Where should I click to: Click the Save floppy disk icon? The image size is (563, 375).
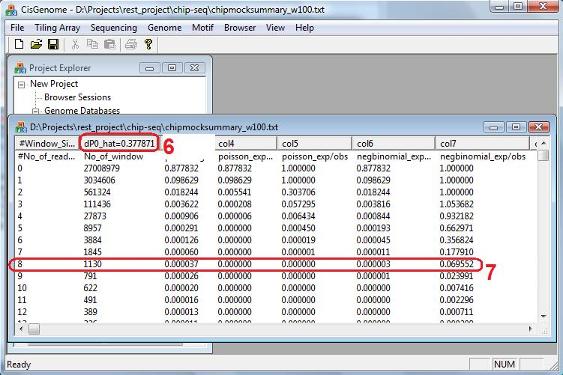click(x=53, y=45)
